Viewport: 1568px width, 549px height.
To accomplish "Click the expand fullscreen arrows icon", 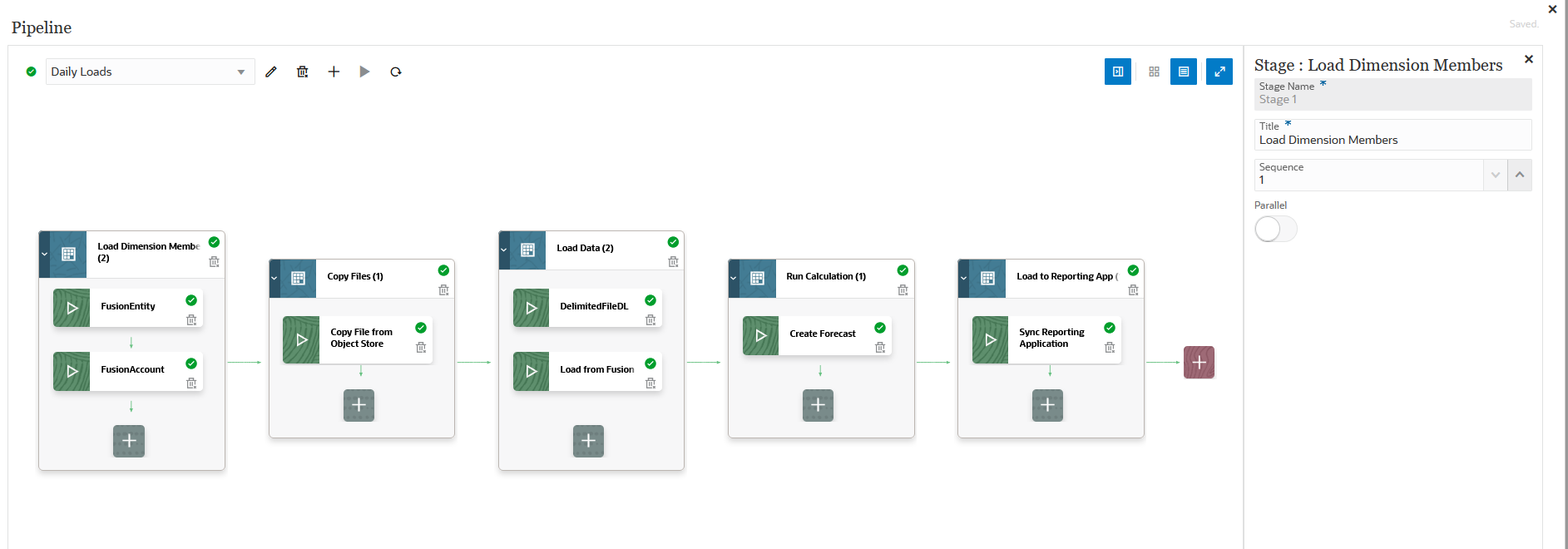I will [1219, 72].
